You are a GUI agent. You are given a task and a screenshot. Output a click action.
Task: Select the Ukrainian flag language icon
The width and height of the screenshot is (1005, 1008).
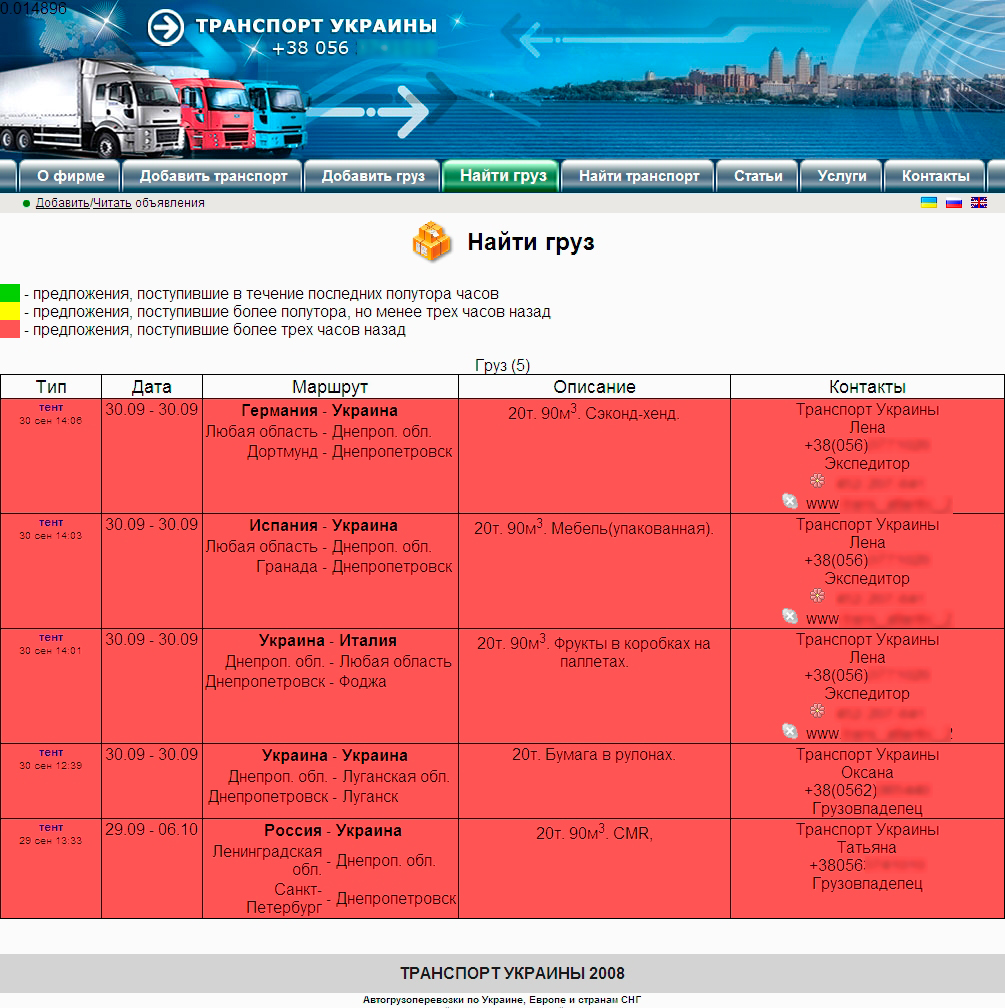click(928, 202)
